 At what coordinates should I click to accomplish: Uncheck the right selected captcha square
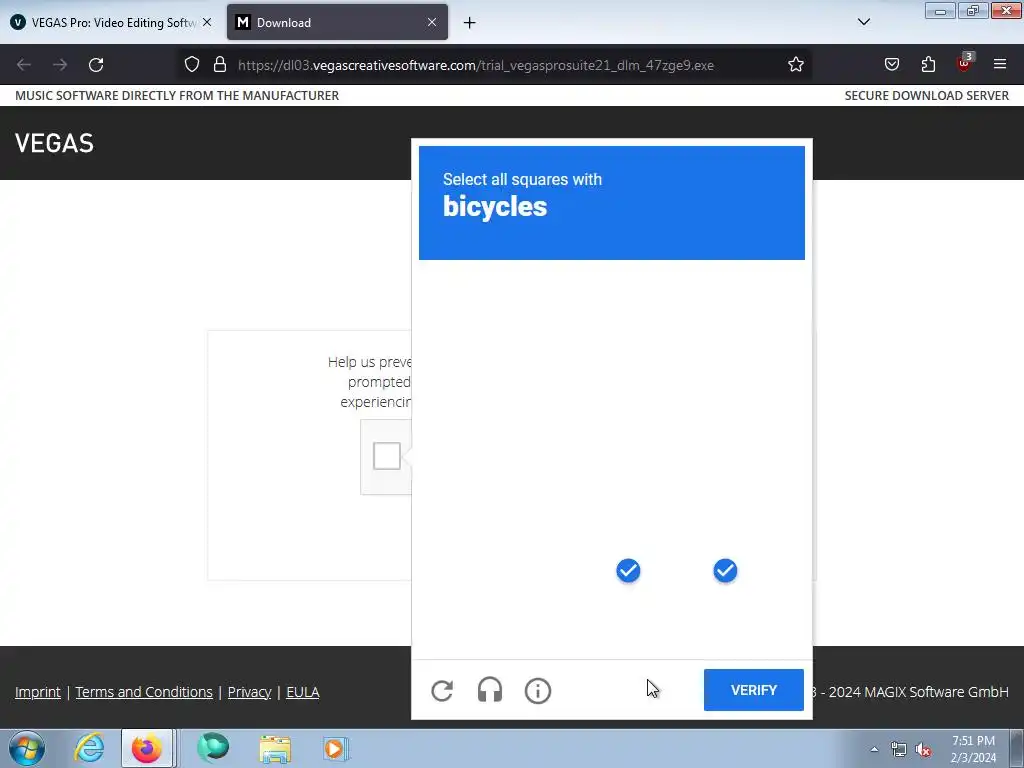pos(725,570)
